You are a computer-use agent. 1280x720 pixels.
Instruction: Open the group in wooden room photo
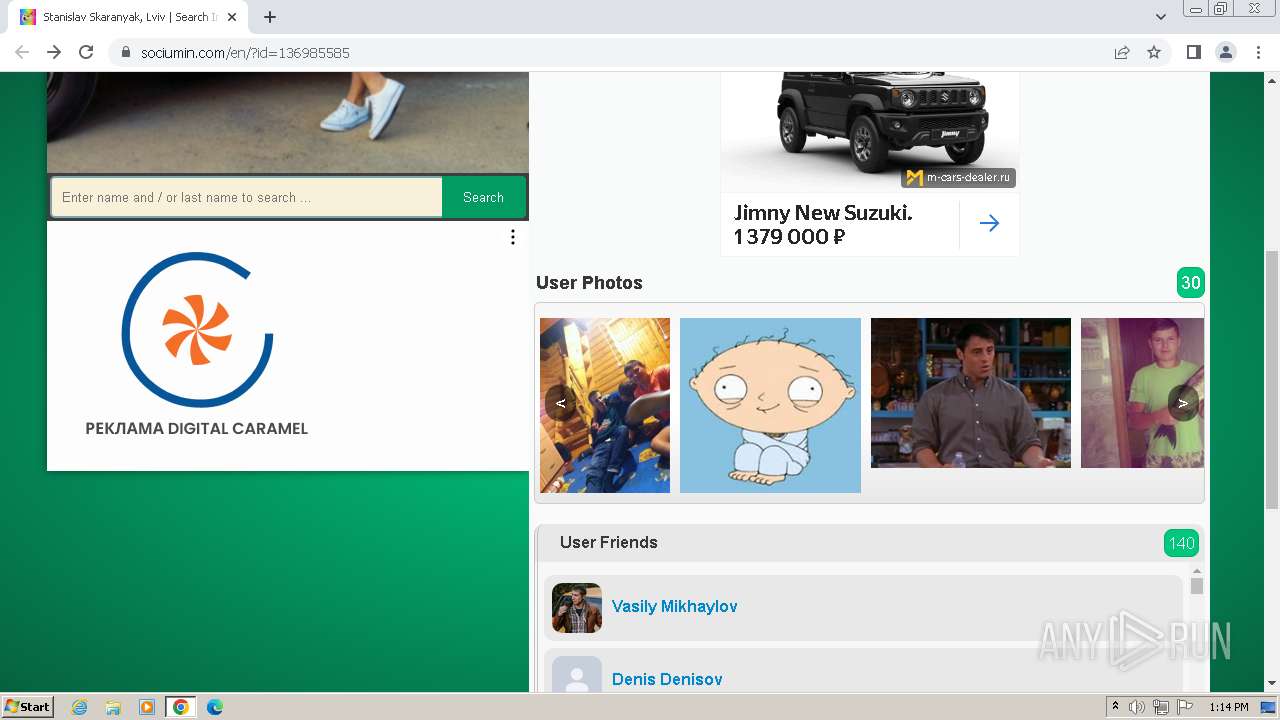click(x=605, y=405)
